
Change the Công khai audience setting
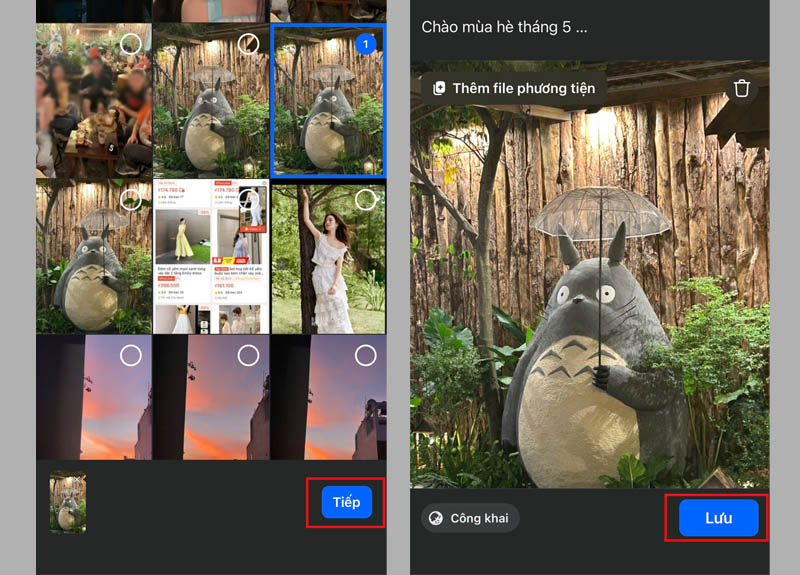(470, 518)
